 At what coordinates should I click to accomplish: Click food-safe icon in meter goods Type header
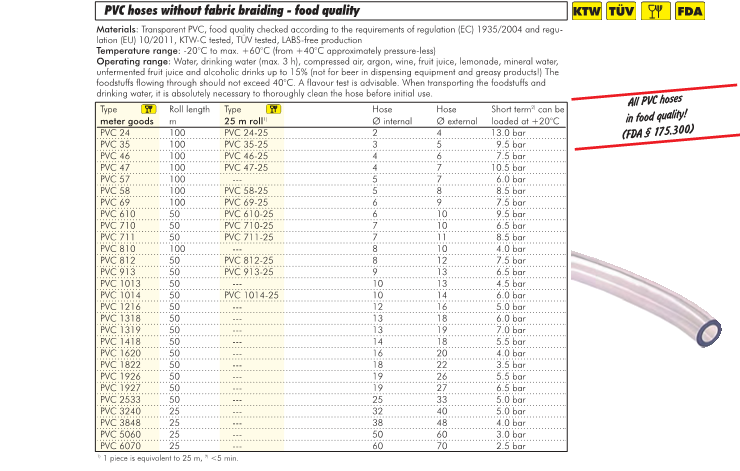(x=148, y=108)
